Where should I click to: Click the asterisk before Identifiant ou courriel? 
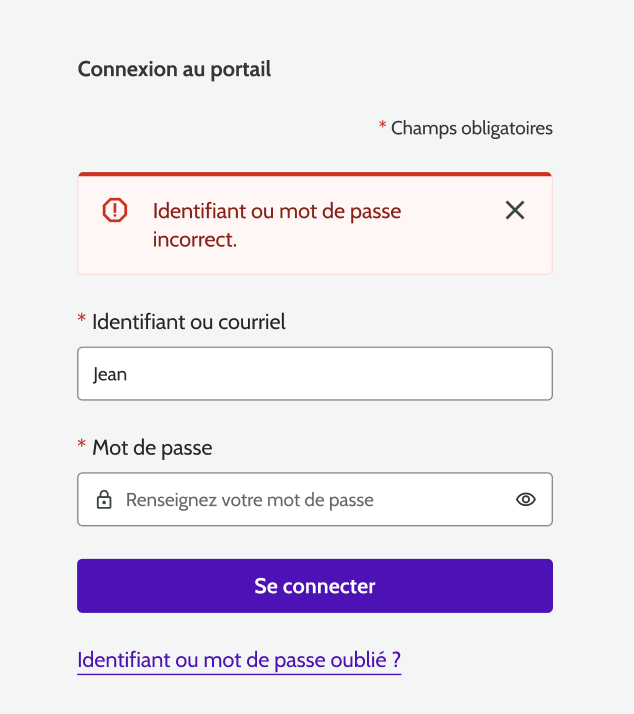point(82,320)
